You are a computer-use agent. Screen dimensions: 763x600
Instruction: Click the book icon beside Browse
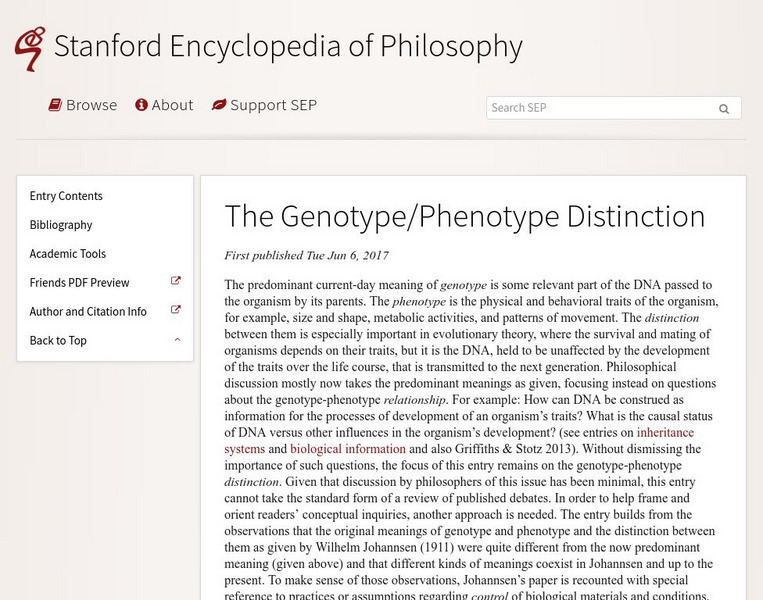coord(56,105)
